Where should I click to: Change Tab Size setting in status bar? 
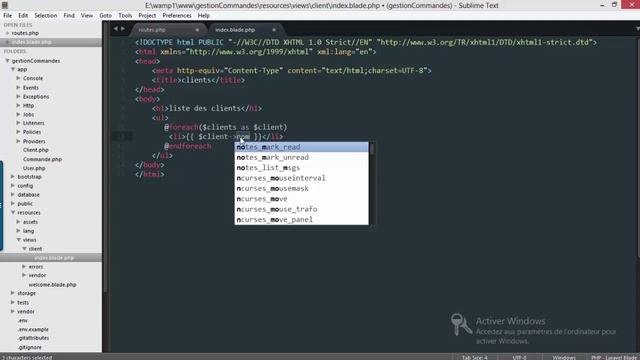coord(475,358)
